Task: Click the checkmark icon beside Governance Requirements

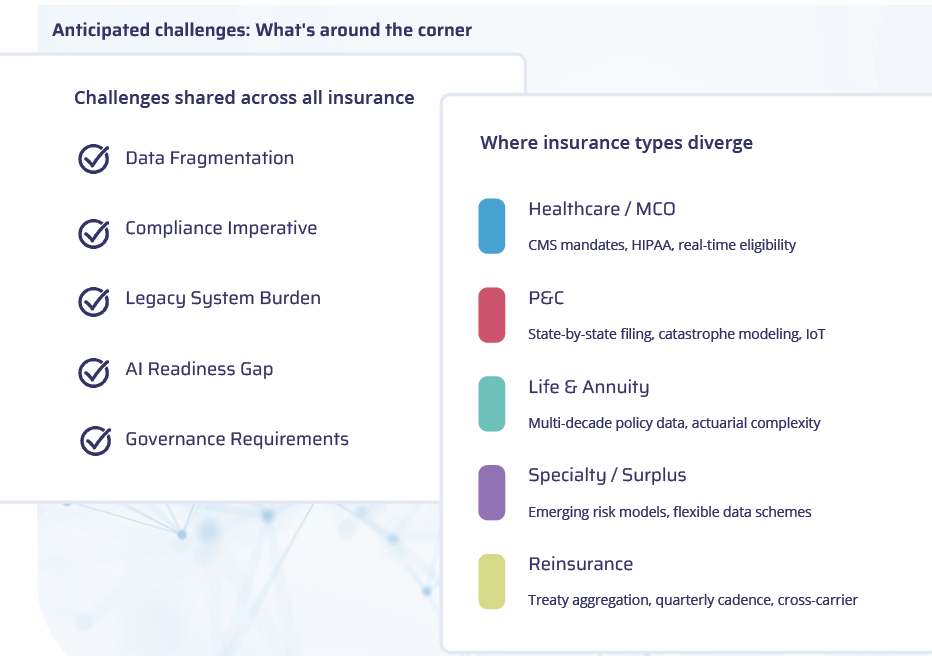Action: pyautogui.click(x=95, y=440)
